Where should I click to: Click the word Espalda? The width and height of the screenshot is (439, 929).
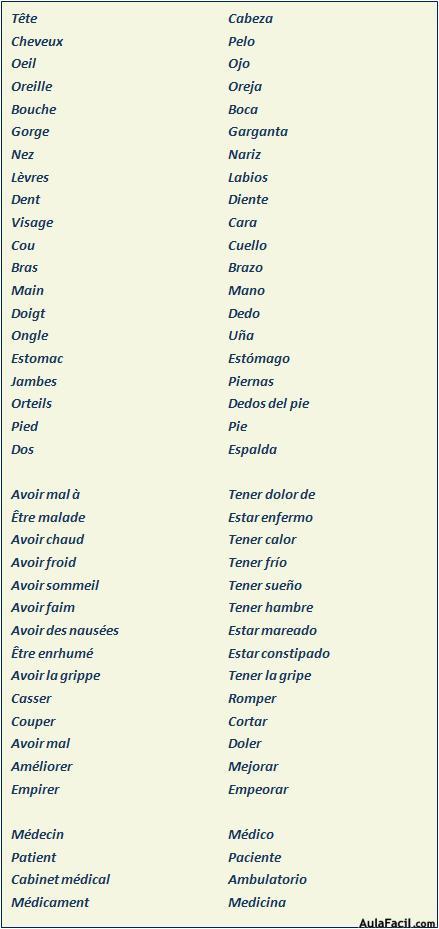point(252,449)
